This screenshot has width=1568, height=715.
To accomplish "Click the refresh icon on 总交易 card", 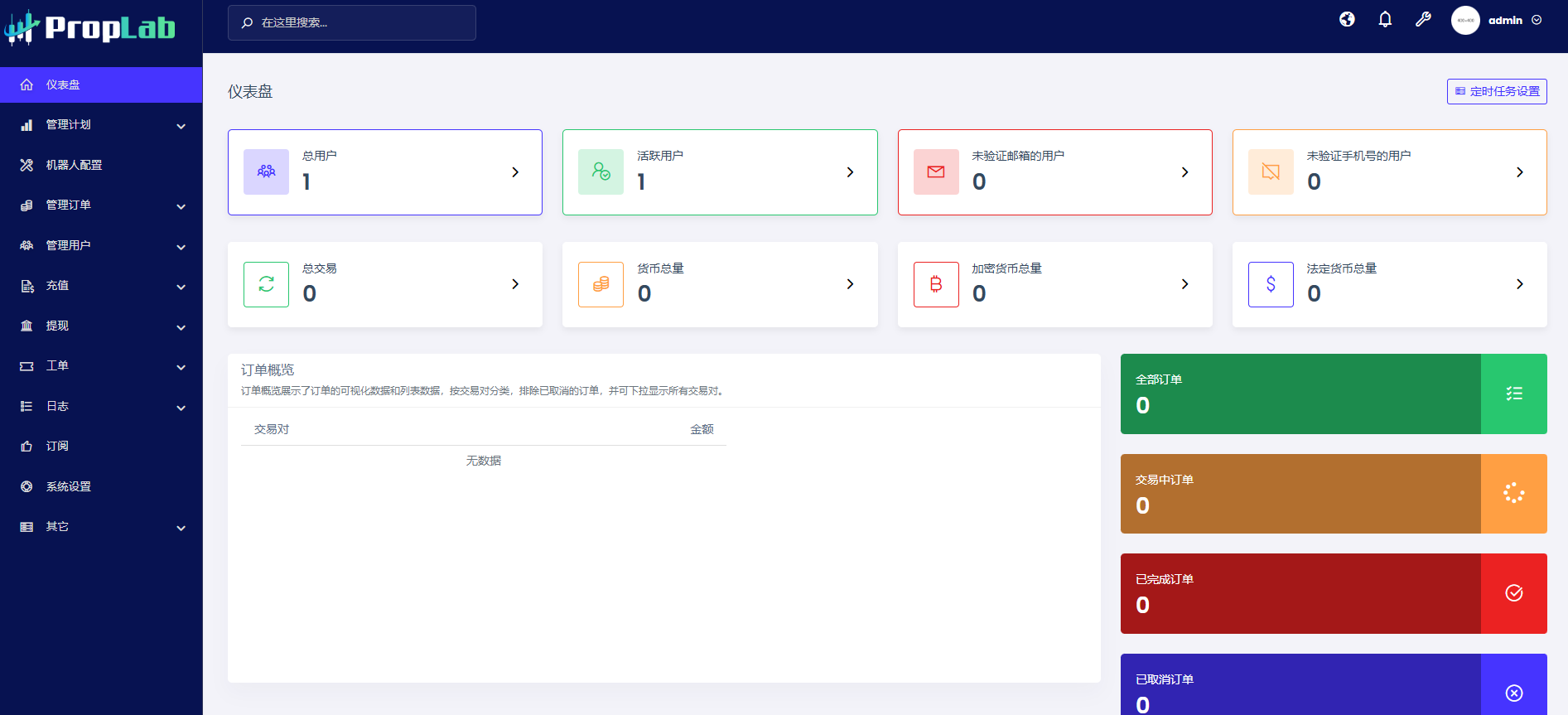I will pos(266,284).
